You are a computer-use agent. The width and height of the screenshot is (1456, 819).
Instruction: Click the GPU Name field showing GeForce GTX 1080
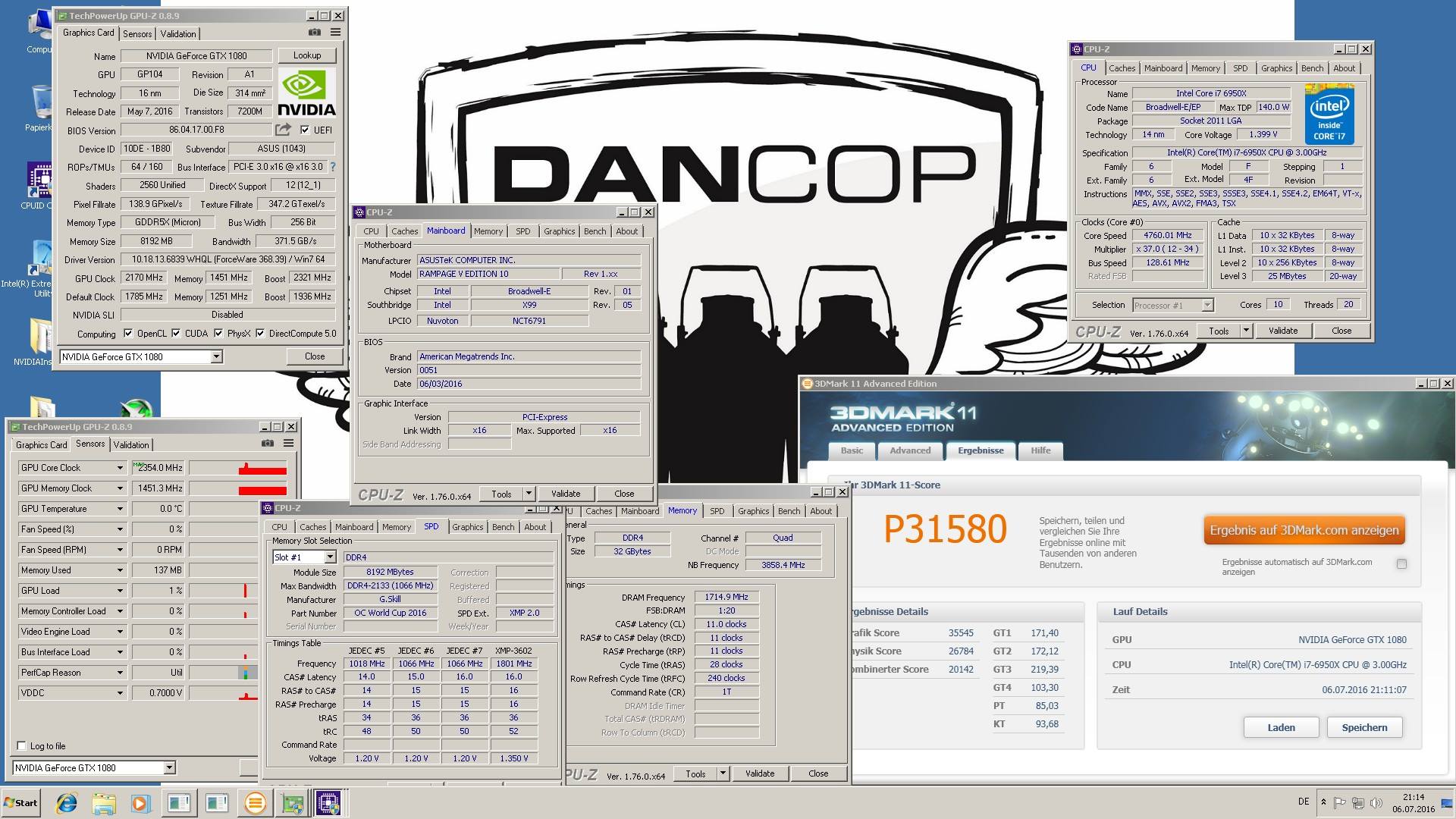click(x=196, y=55)
